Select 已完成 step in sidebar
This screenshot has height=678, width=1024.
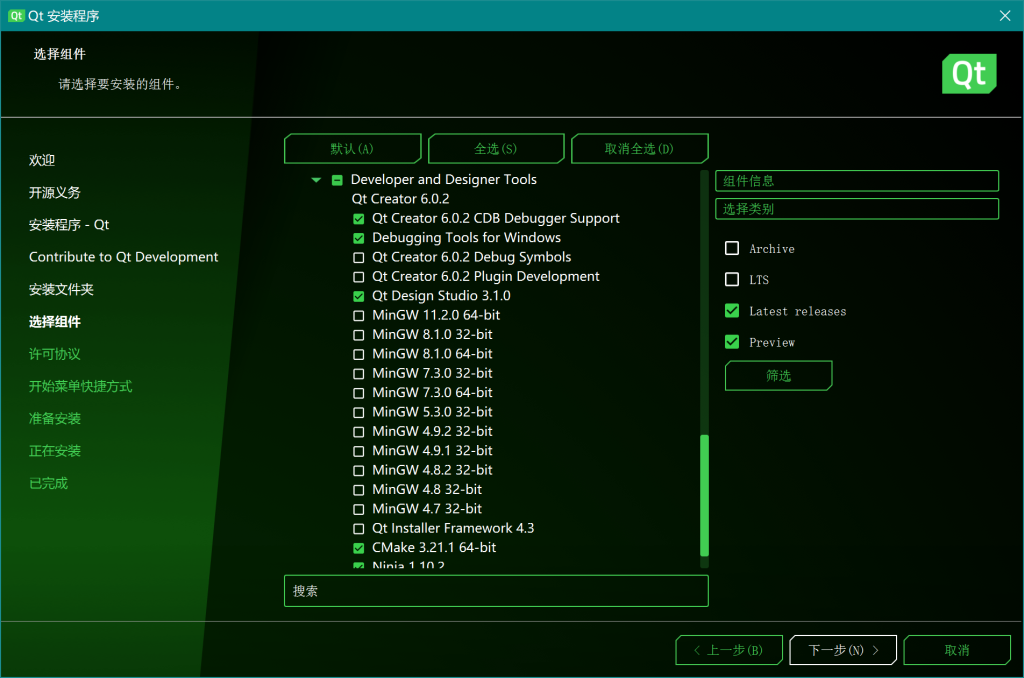pyautogui.click(x=48, y=483)
